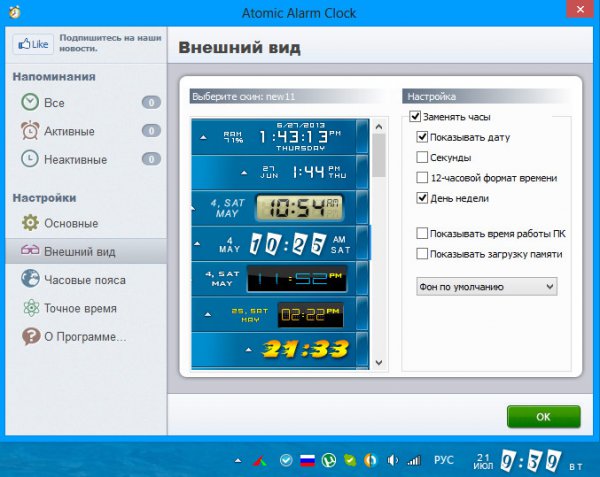Click the globe icon beside Часовые пояса
The width and height of the screenshot is (600, 477).
(x=30, y=278)
